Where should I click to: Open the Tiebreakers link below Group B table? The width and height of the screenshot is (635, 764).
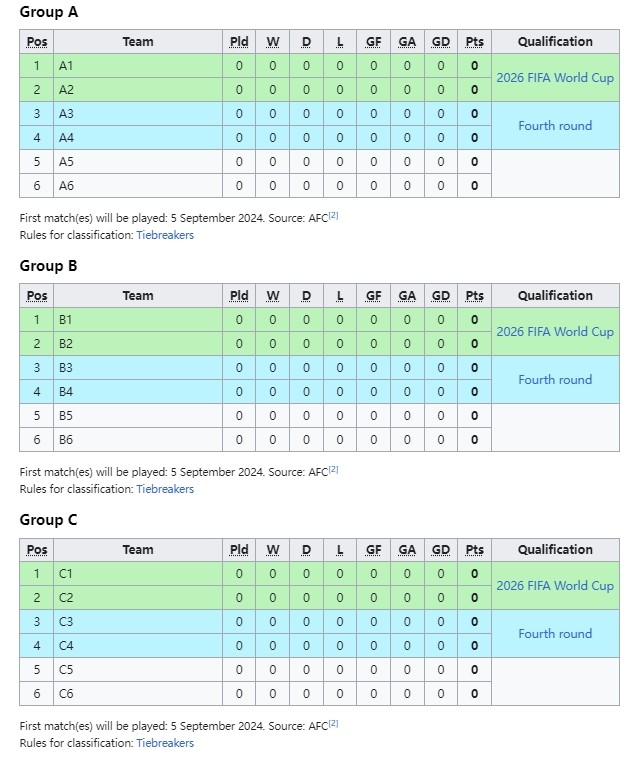click(165, 489)
